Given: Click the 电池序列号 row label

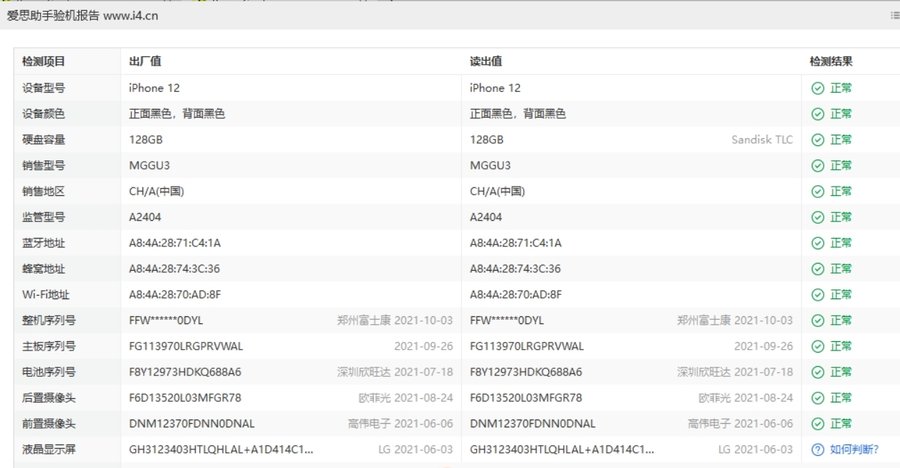Looking at the screenshot, I should point(49,372).
